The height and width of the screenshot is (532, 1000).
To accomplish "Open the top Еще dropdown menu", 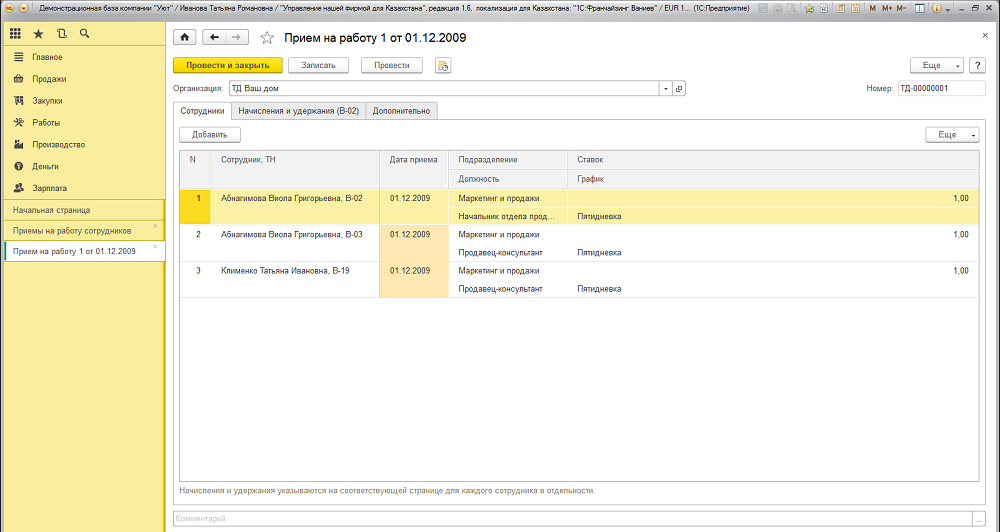I will [936, 65].
